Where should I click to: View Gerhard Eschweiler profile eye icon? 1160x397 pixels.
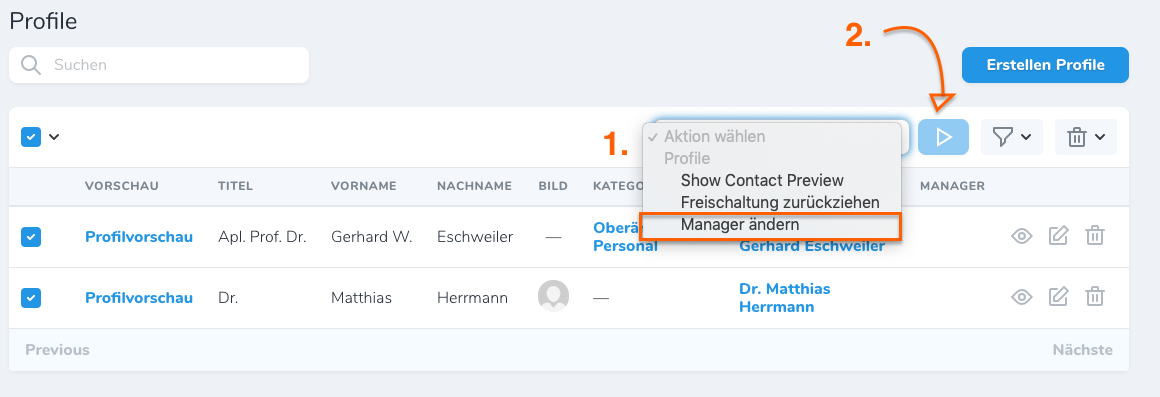pos(1022,237)
